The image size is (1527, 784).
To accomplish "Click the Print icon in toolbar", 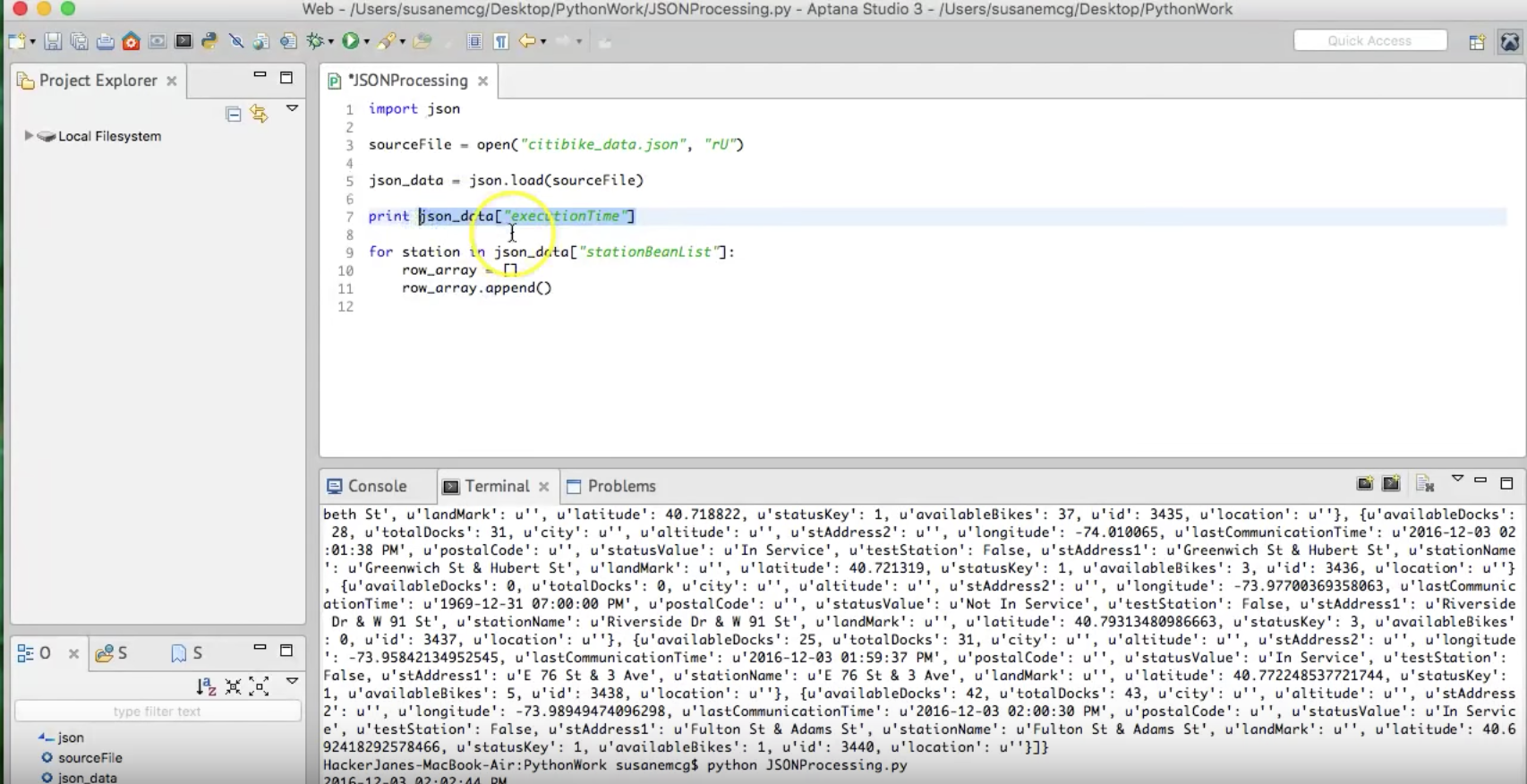I will (x=105, y=41).
